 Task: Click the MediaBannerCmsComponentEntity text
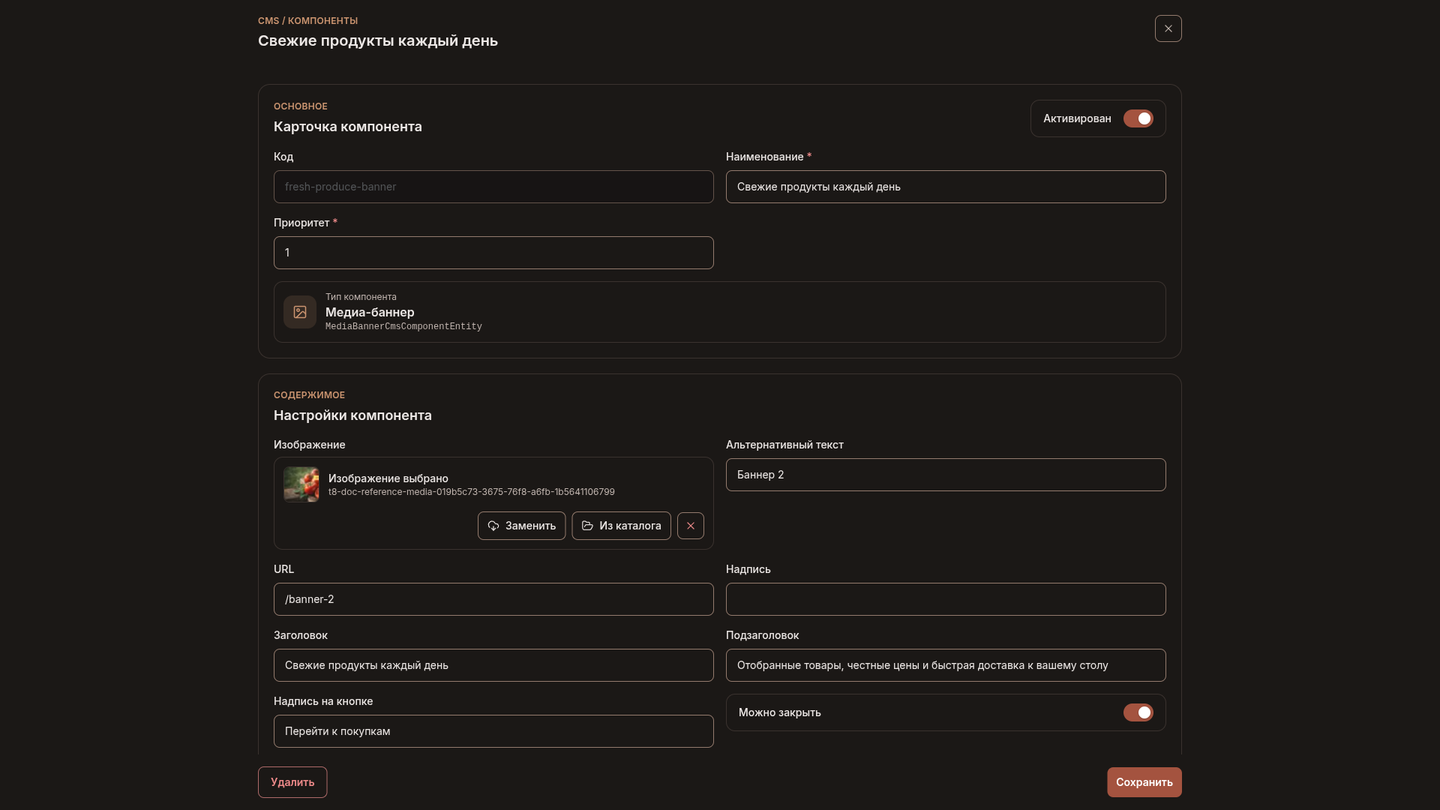[x=404, y=327]
